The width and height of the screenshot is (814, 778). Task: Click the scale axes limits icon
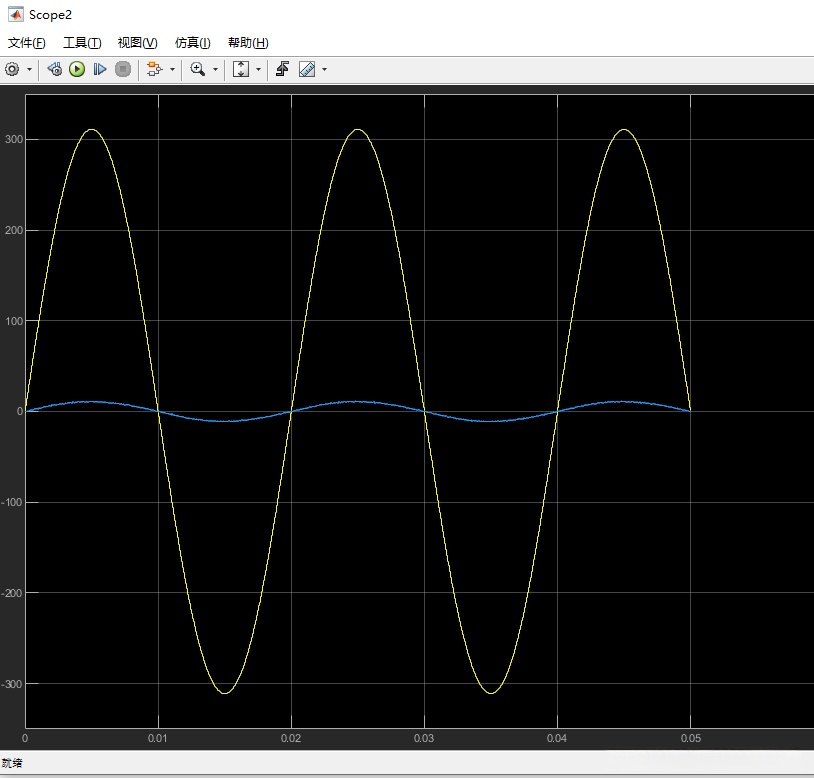[x=241, y=69]
